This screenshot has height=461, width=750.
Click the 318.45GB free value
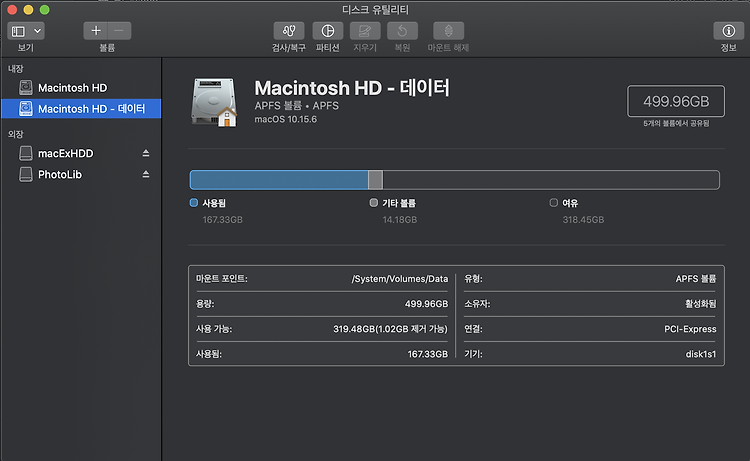pyautogui.click(x=583, y=220)
